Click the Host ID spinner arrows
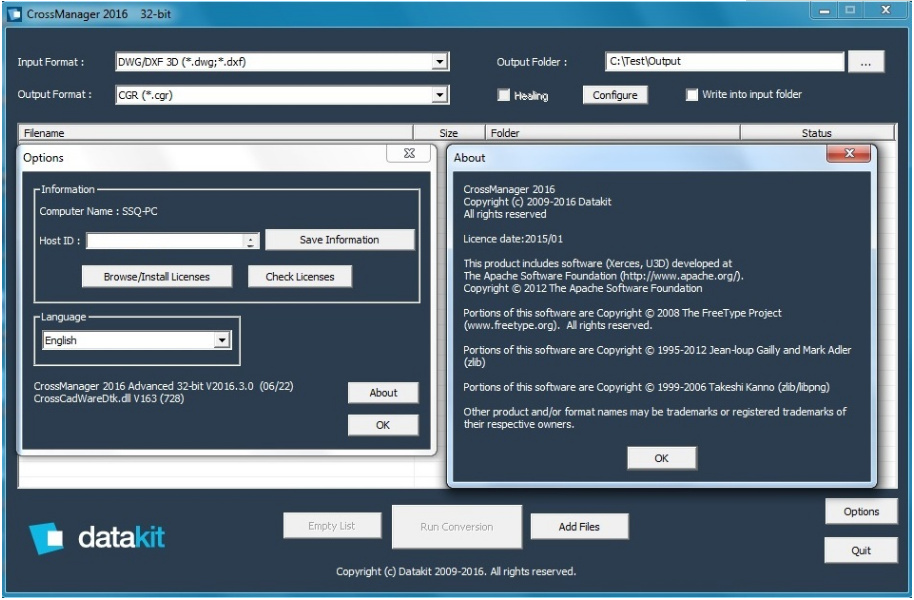Screen dimensions: 914x600 point(251,241)
